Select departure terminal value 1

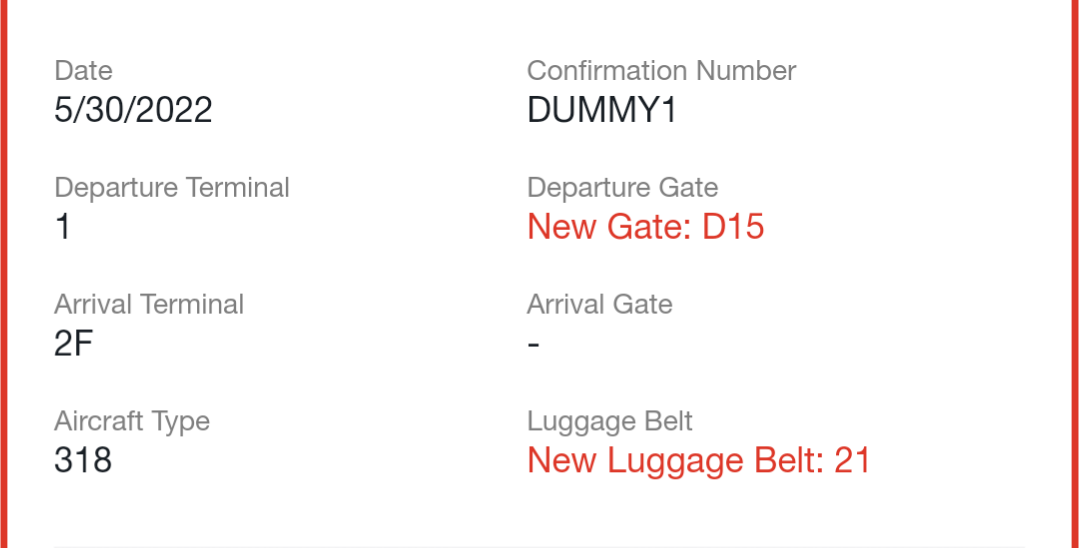pyautogui.click(x=63, y=227)
